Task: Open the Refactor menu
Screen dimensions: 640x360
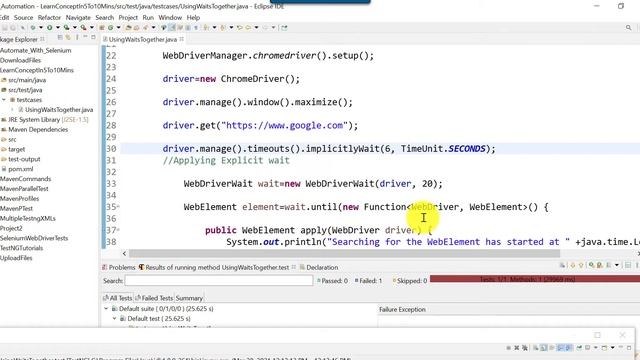Action: pos(49,18)
